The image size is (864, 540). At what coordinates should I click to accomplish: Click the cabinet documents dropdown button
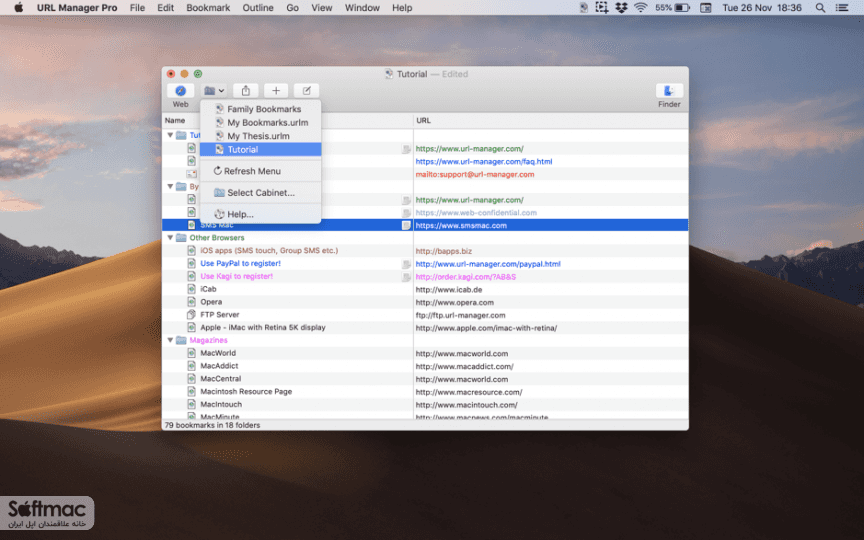(x=214, y=91)
